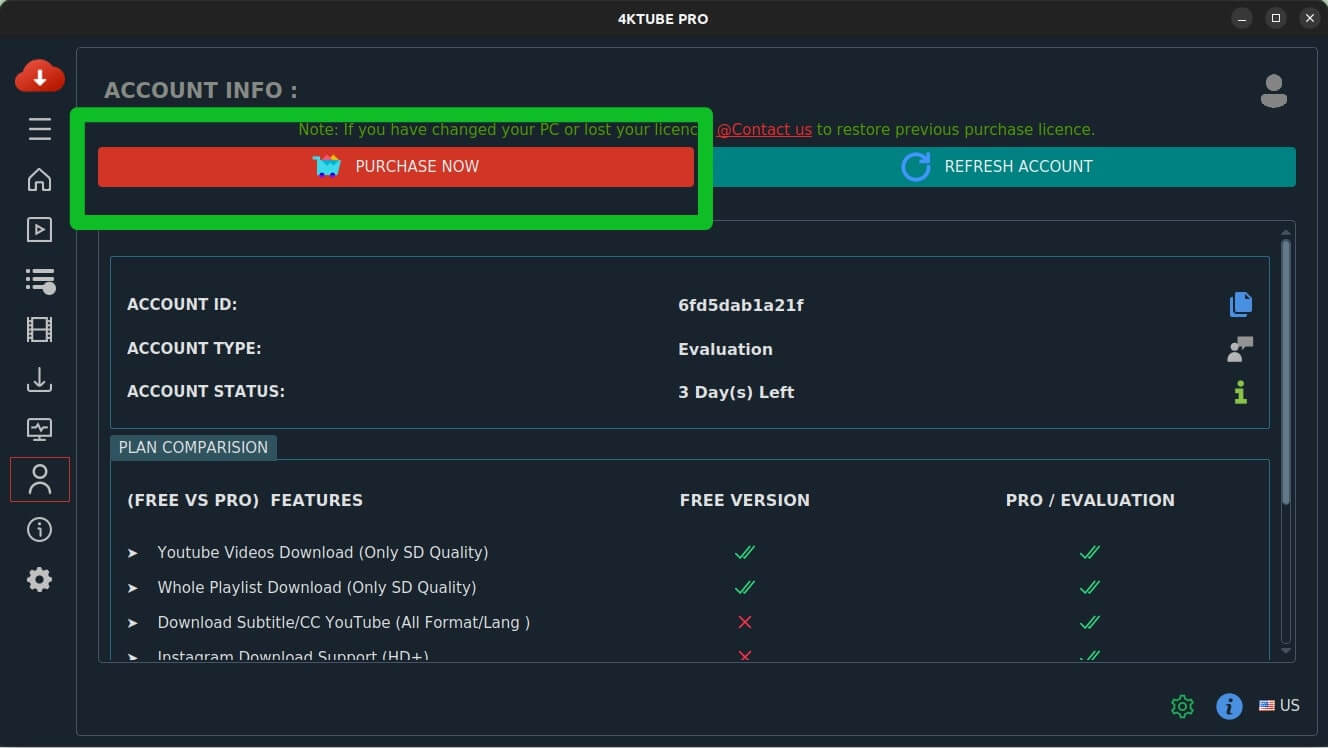This screenshot has width=1328, height=748.
Task: Open the playlist sidebar icon
Action: click(x=40, y=280)
